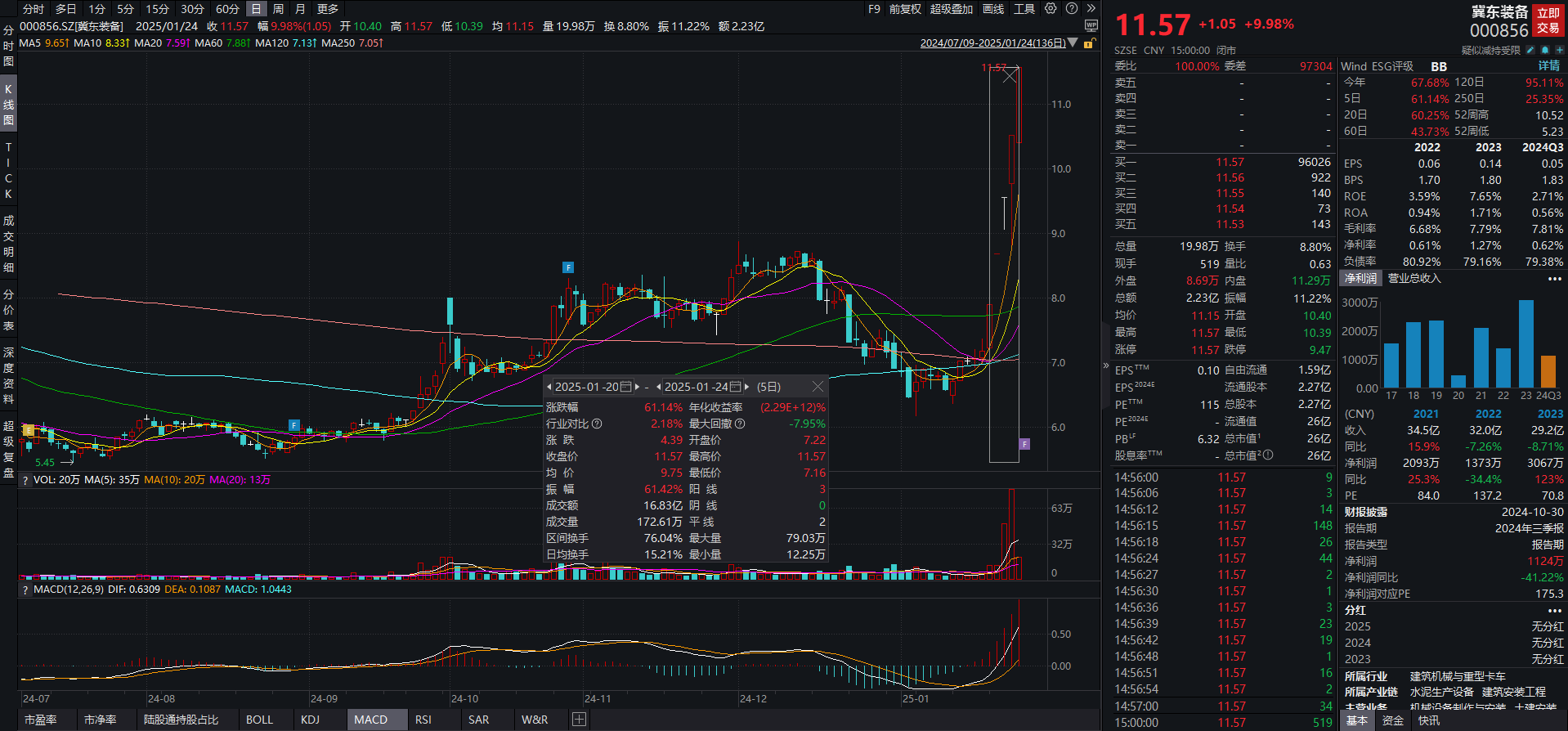Select 营业总收入 chart tab

pyautogui.click(x=1414, y=279)
